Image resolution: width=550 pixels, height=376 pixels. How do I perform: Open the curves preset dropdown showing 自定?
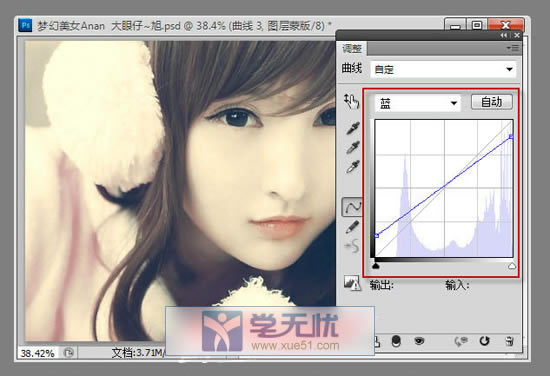443,69
